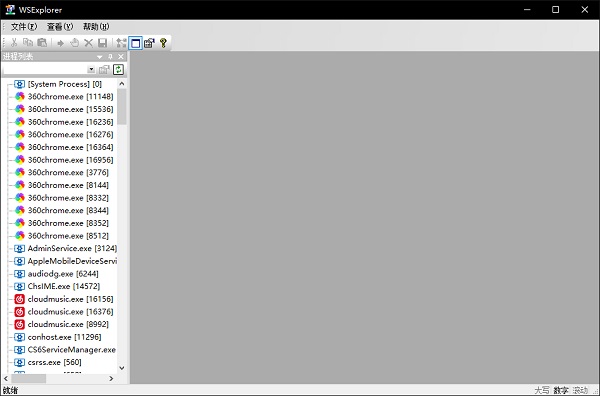
Task: Click the paste clipboard toolbar icon
Action: point(42,42)
